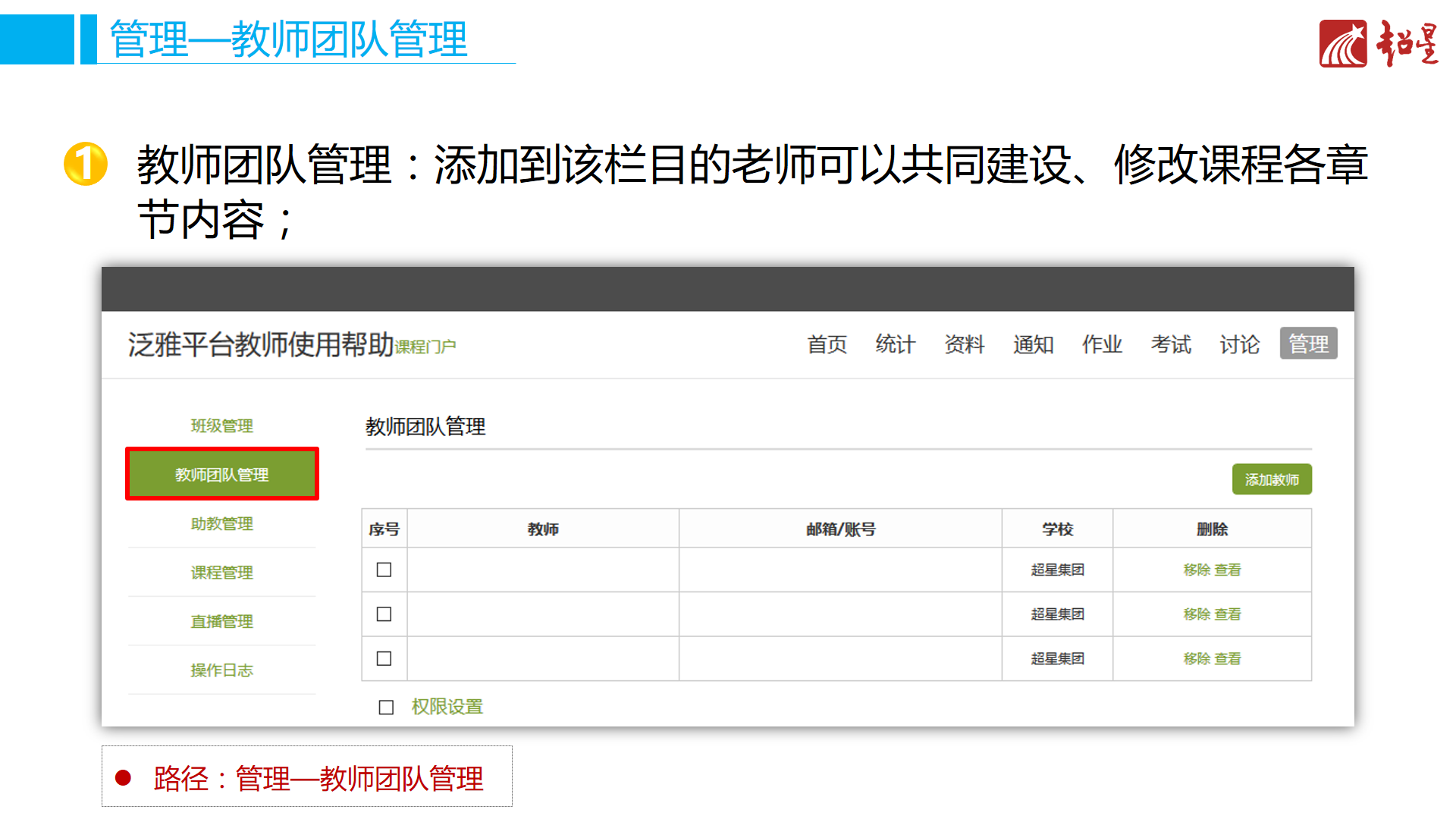
Task: Switch to the 统计 tab
Action: coord(895,344)
